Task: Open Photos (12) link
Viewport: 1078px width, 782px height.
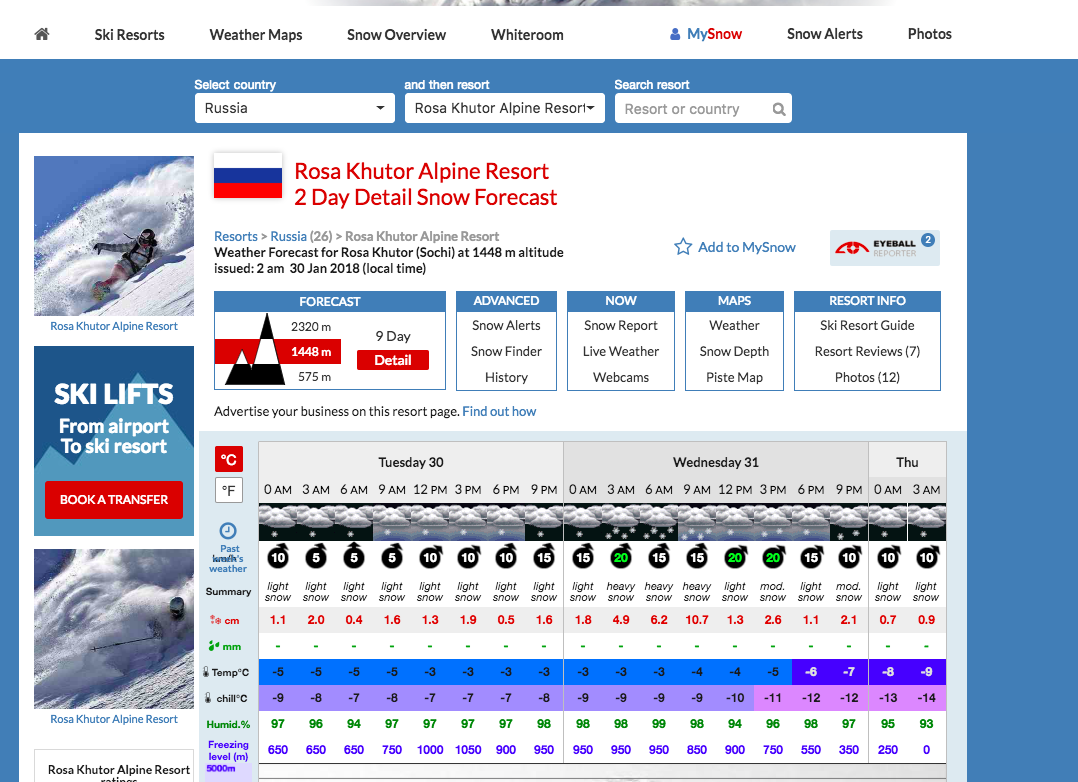Action: pos(867,378)
